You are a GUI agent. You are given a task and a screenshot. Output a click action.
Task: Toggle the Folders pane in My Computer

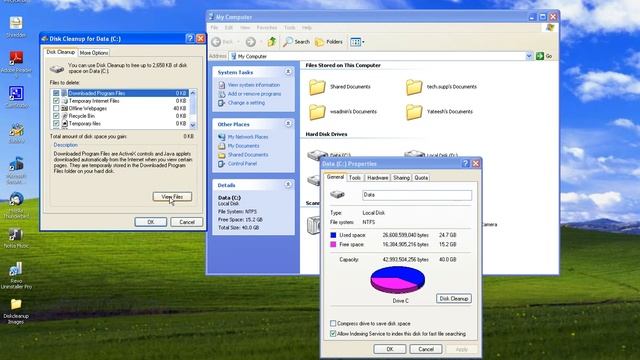[x=329, y=42]
